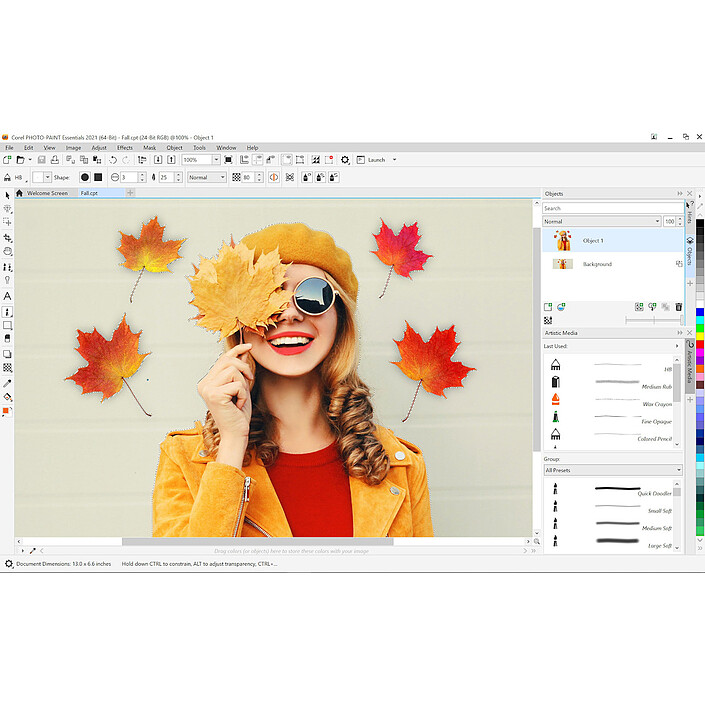The width and height of the screenshot is (705, 705).
Task: Click the Launch button
Action: (376, 160)
